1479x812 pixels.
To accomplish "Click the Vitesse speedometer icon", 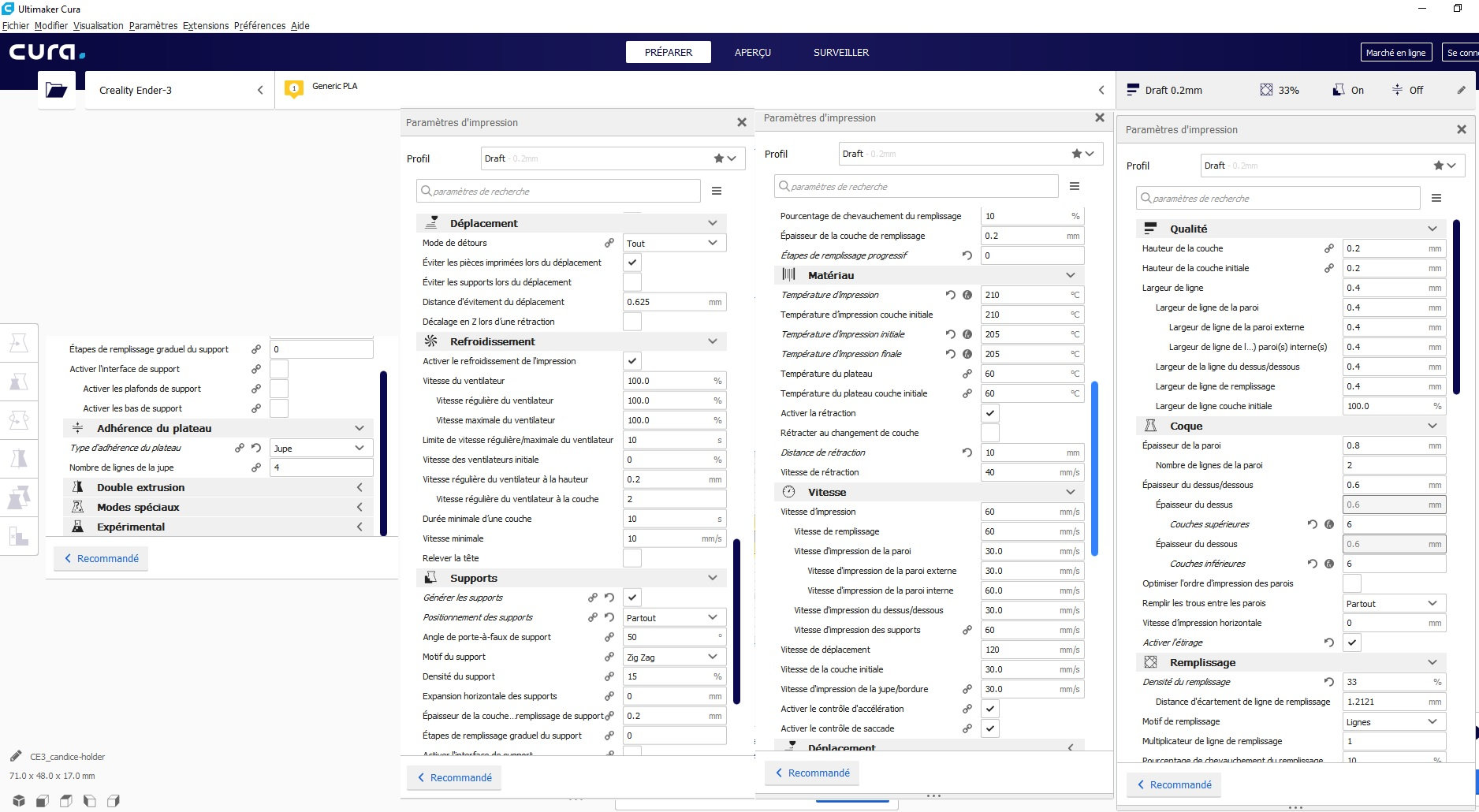I will (x=788, y=492).
